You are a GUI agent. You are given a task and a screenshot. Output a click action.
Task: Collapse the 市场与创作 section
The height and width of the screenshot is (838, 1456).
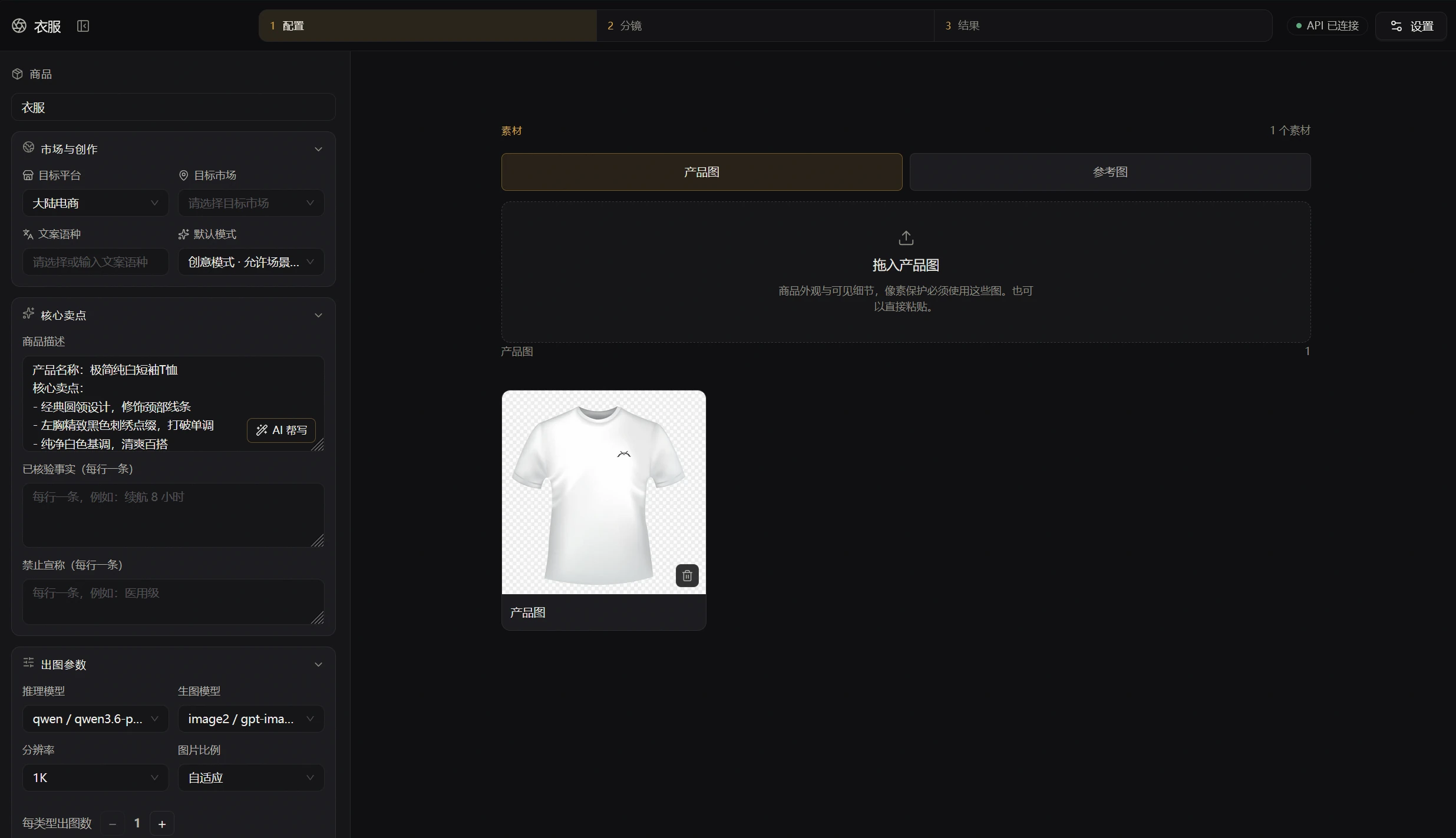318,149
